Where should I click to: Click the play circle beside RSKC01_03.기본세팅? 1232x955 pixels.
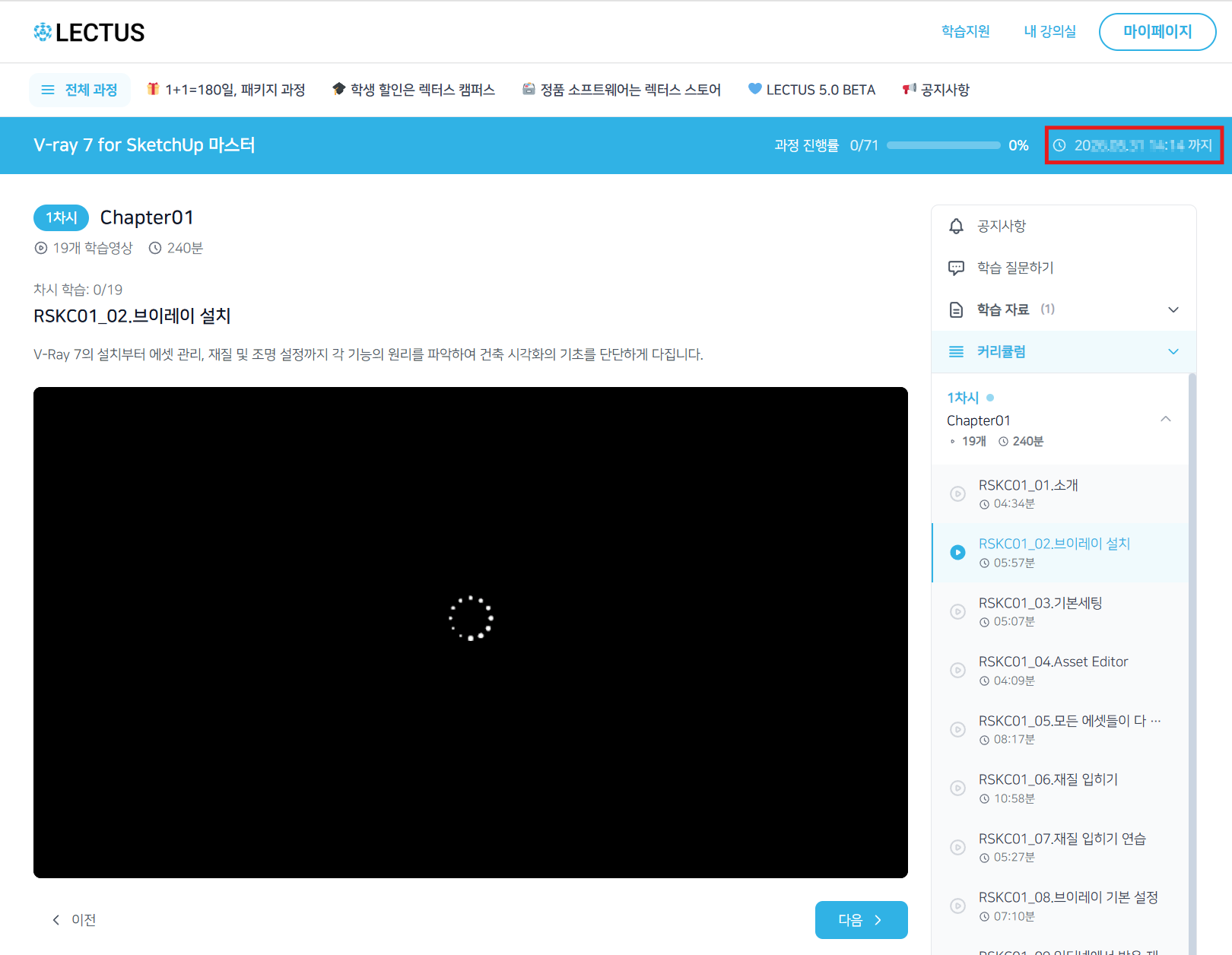pos(958,611)
